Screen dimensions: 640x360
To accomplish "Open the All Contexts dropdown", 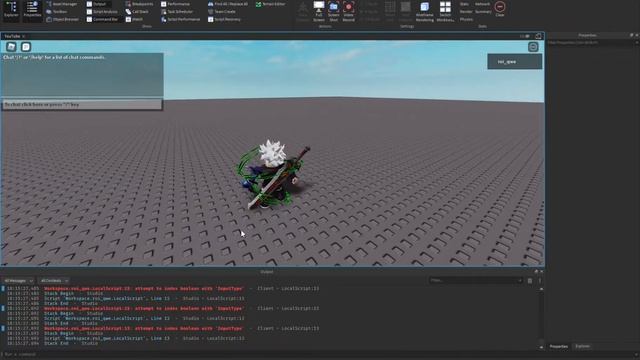I will click(x=54, y=281).
